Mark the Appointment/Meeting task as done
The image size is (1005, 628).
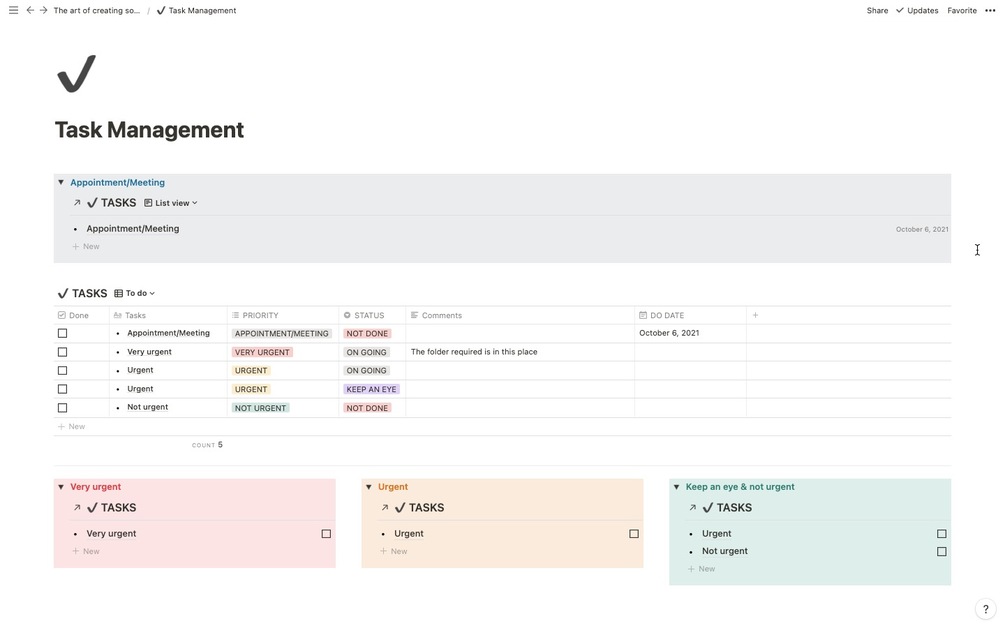62,332
